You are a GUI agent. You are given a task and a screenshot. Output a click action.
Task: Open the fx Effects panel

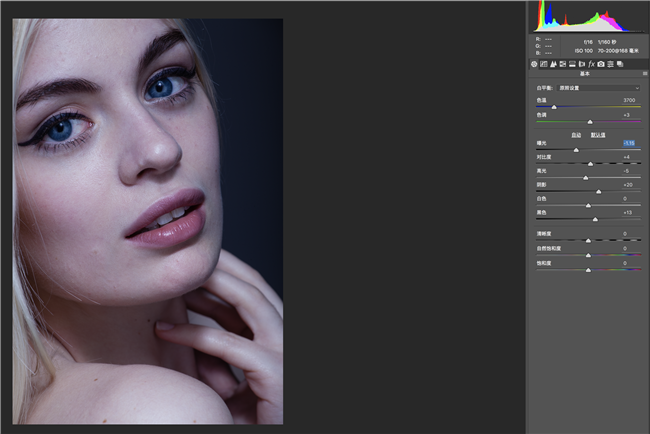tap(591, 64)
